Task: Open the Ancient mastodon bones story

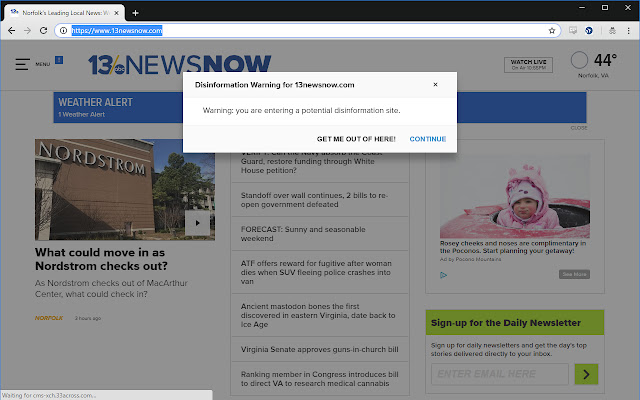Action: [x=320, y=315]
